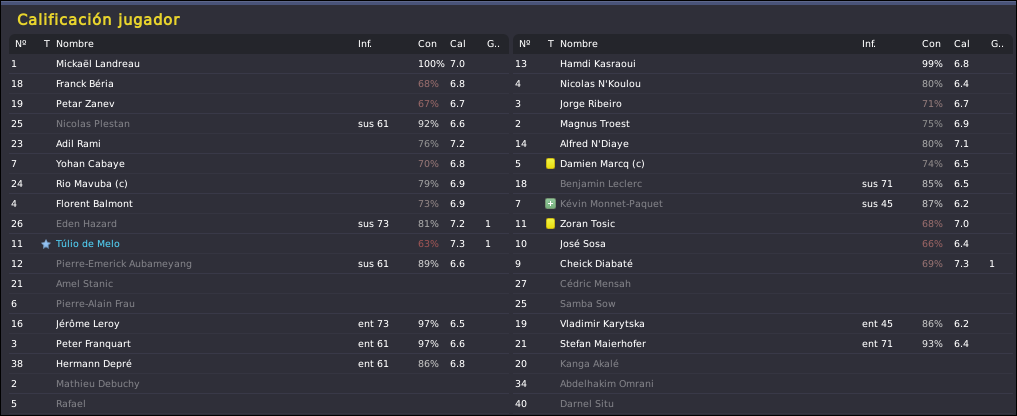Open Stefan Maierhofer player entry

603,344
